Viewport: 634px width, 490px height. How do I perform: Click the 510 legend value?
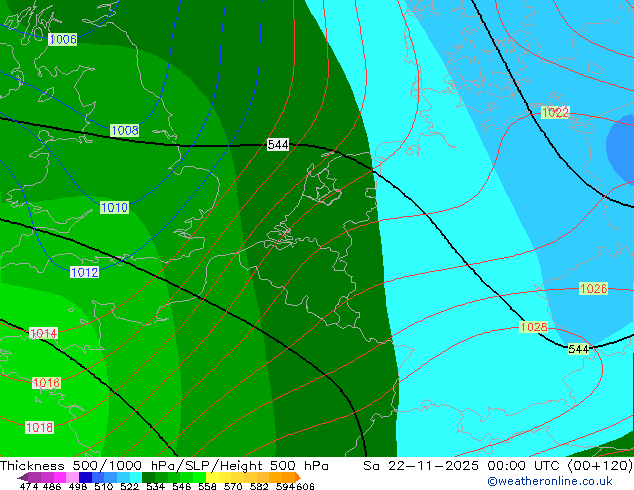point(104,486)
